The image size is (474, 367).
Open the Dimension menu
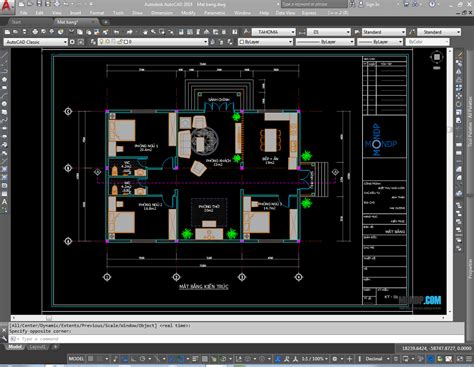coord(162,13)
